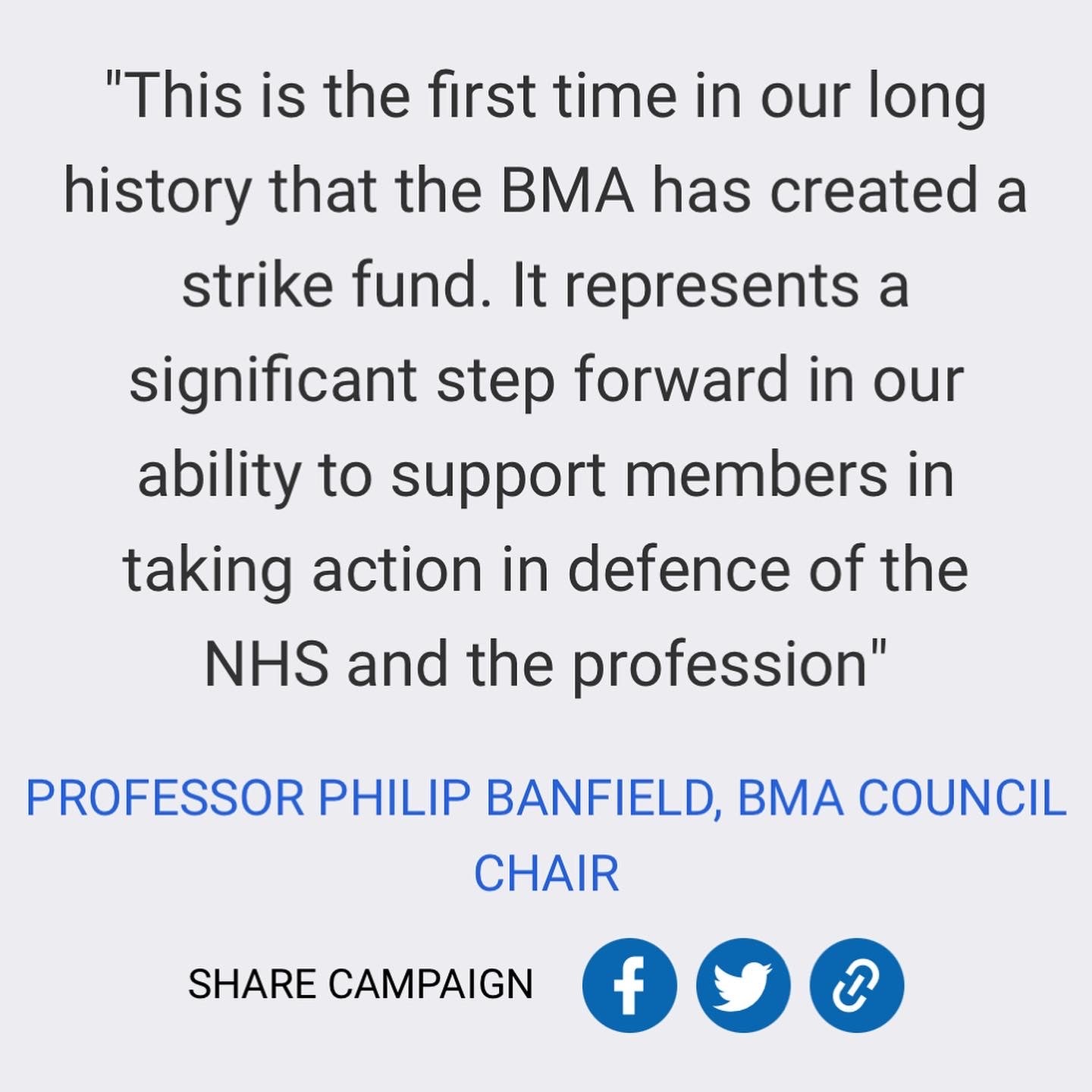Click the SHARE CAMPAIGN label

360,984
